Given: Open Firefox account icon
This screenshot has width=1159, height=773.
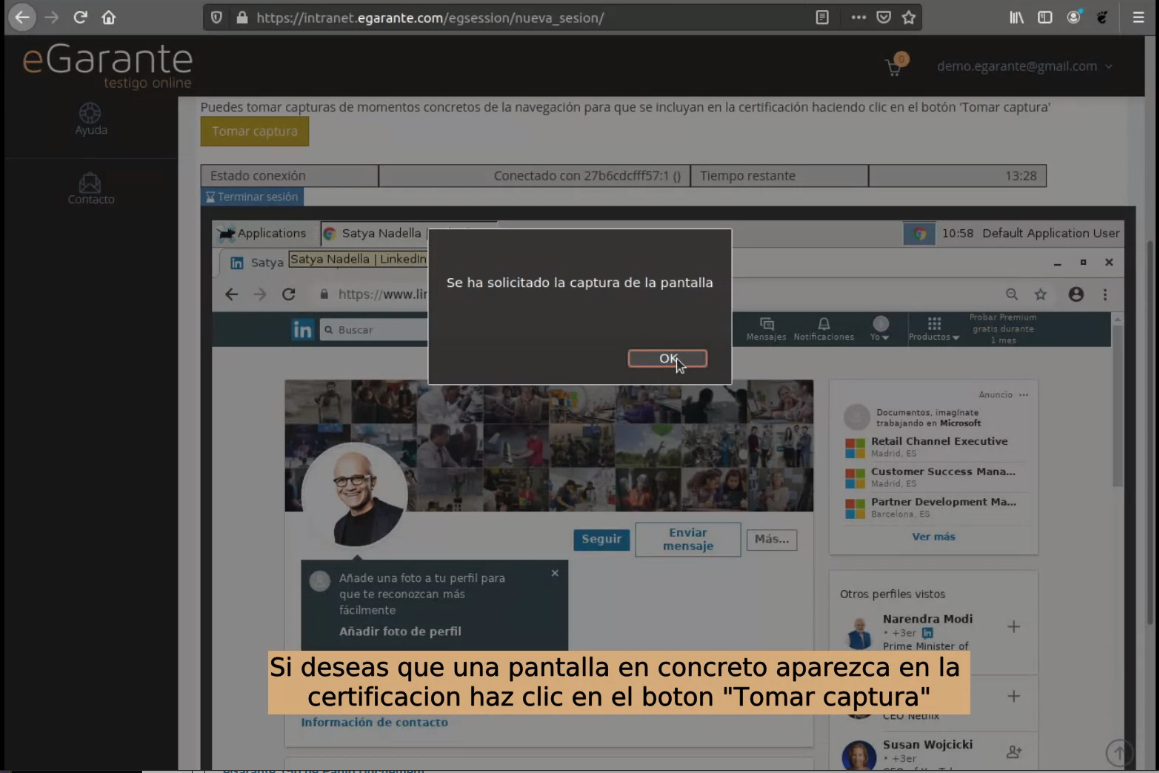Looking at the screenshot, I should [1074, 17].
